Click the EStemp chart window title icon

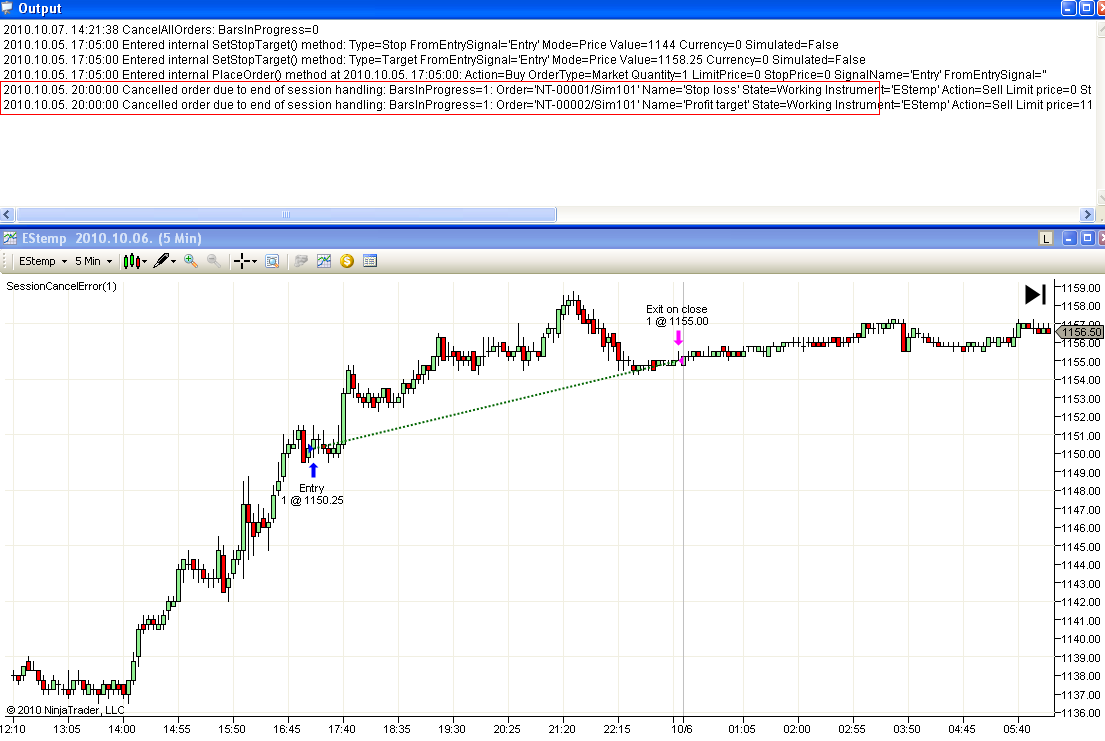pos(10,238)
